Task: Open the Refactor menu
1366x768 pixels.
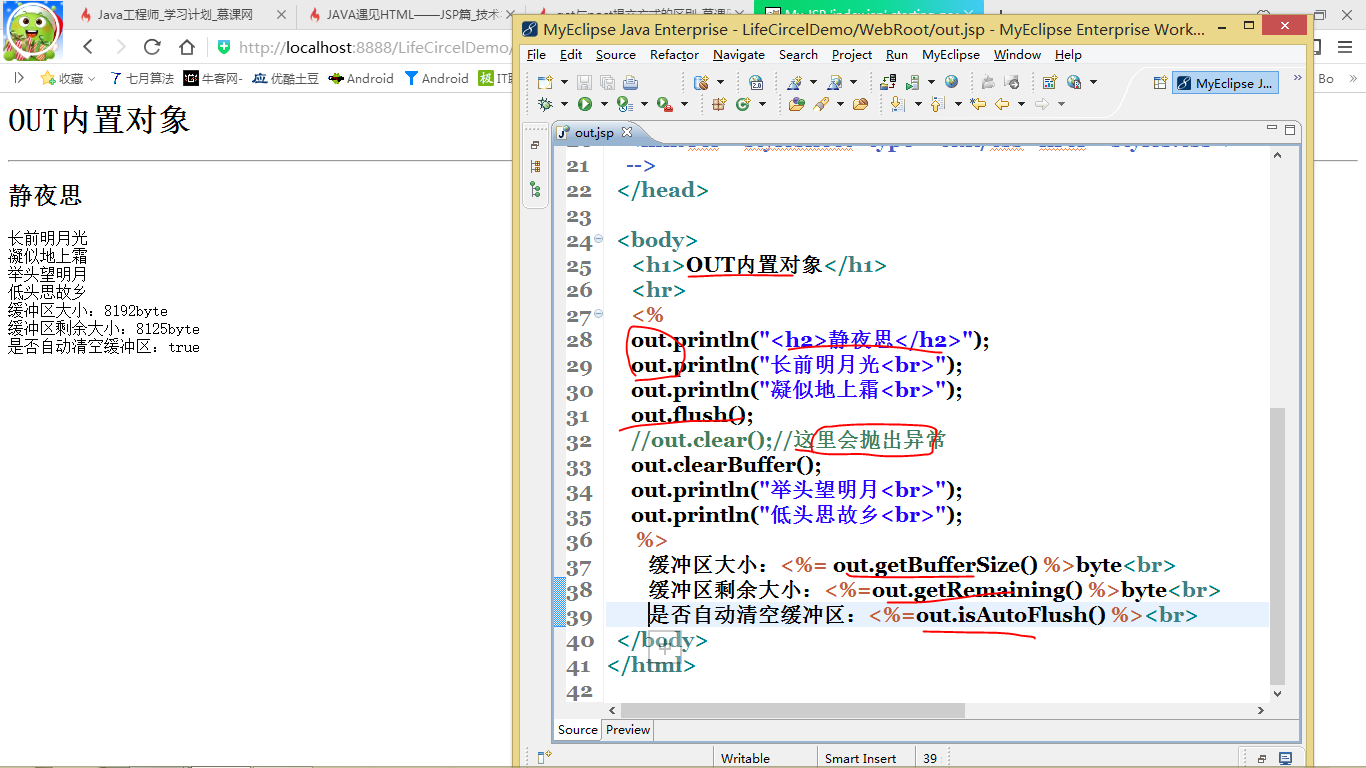Action: [674, 55]
